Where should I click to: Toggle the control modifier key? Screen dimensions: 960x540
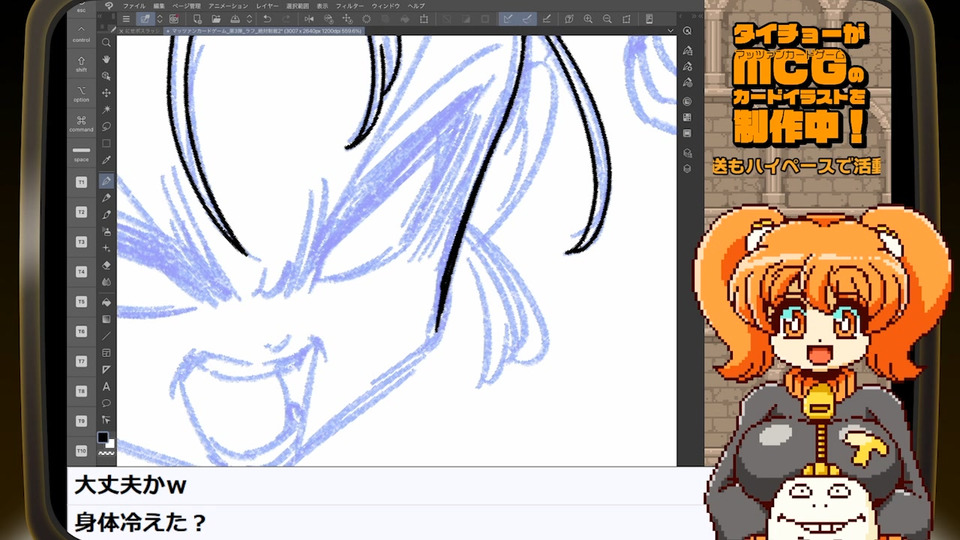[81, 34]
